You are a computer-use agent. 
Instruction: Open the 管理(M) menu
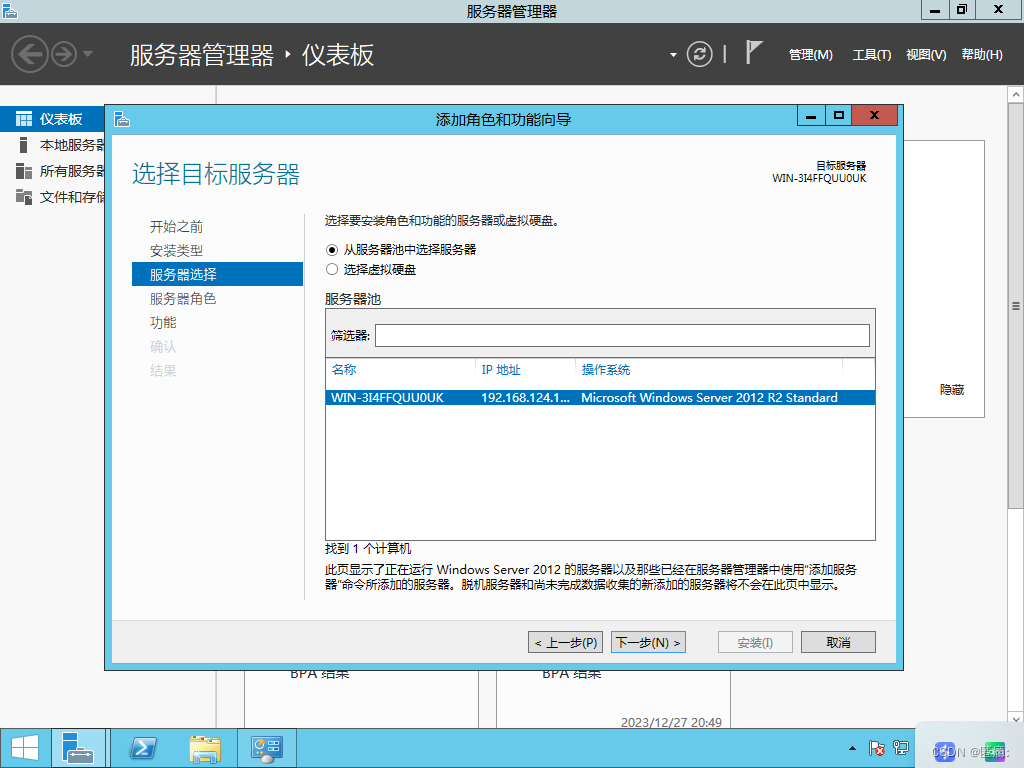click(810, 55)
